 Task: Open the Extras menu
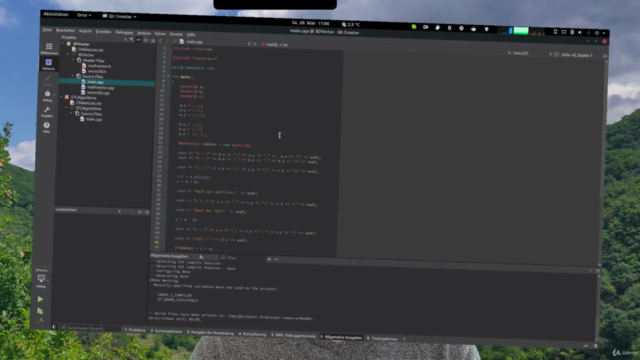pyautogui.click(x=160, y=33)
